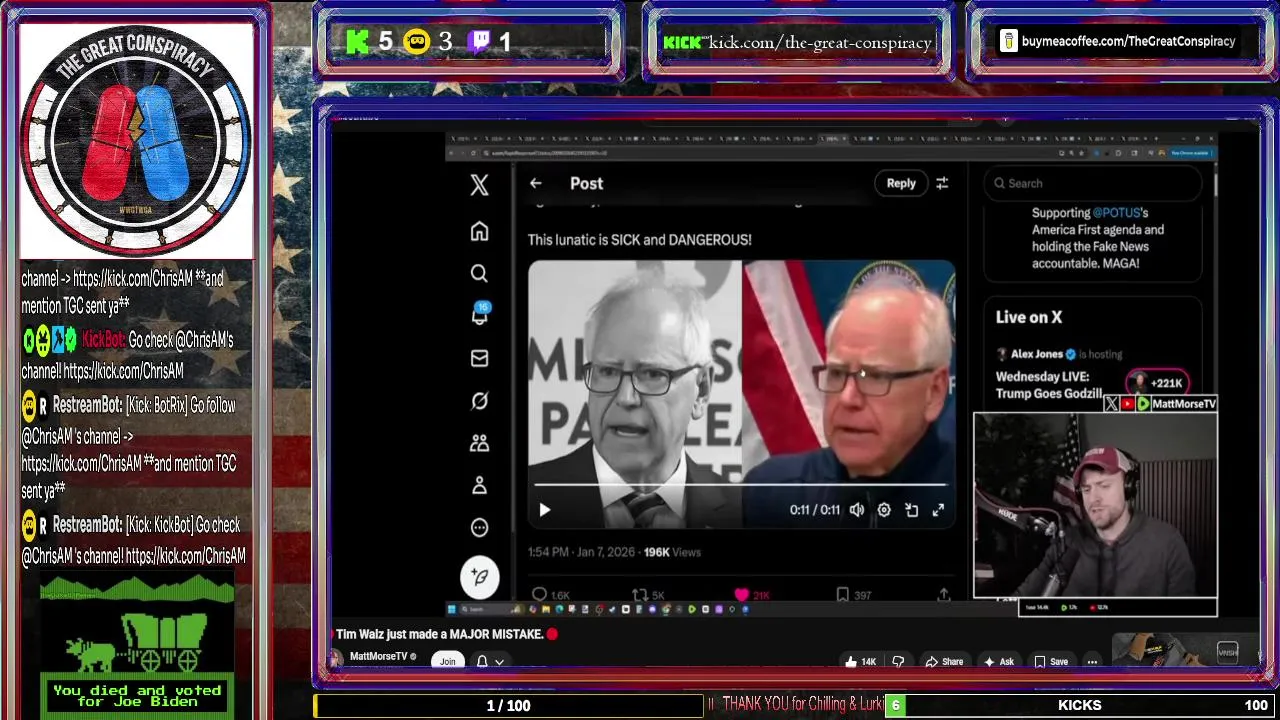The width and height of the screenshot is (1280, 720).
Task: Click the YouTube Share button
Action: pyautogui.click(x=944, y=662)
